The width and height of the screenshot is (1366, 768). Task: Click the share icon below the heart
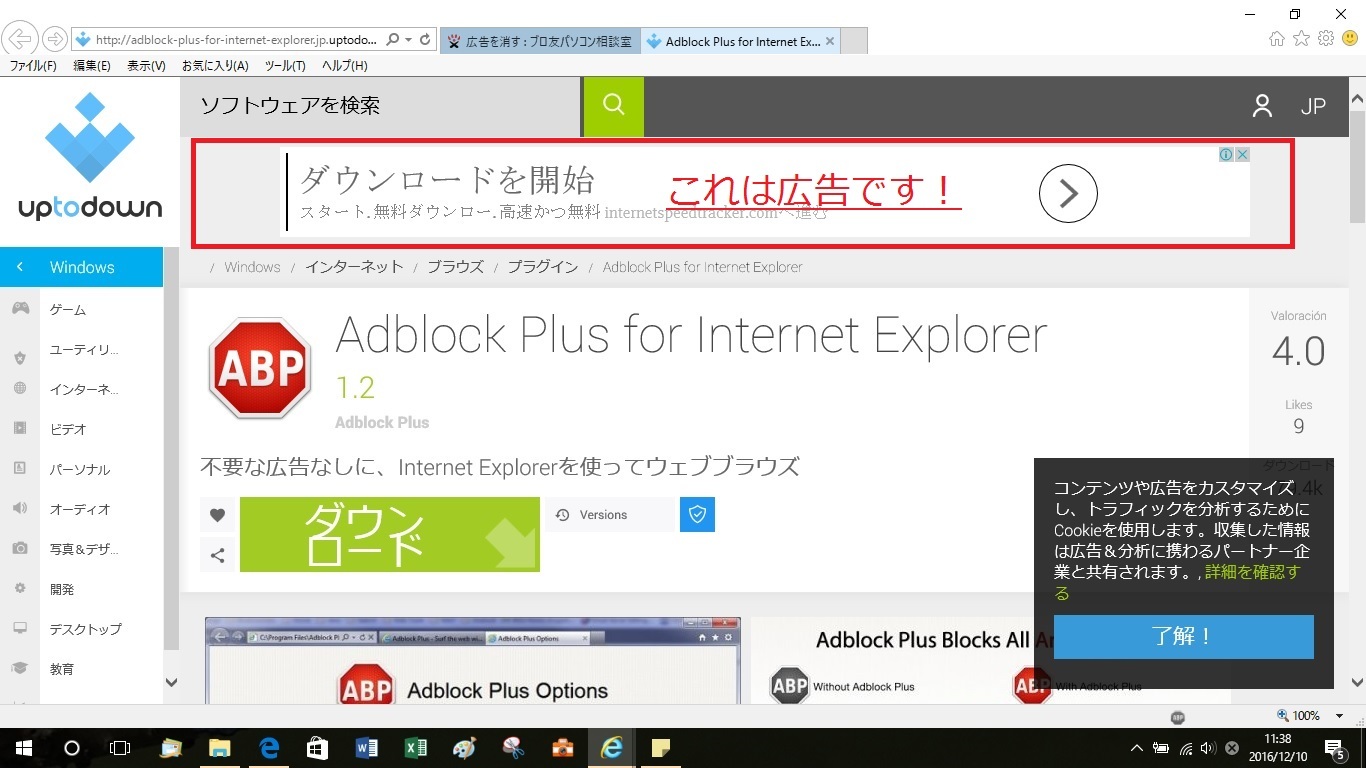click(x=218, y=555)
